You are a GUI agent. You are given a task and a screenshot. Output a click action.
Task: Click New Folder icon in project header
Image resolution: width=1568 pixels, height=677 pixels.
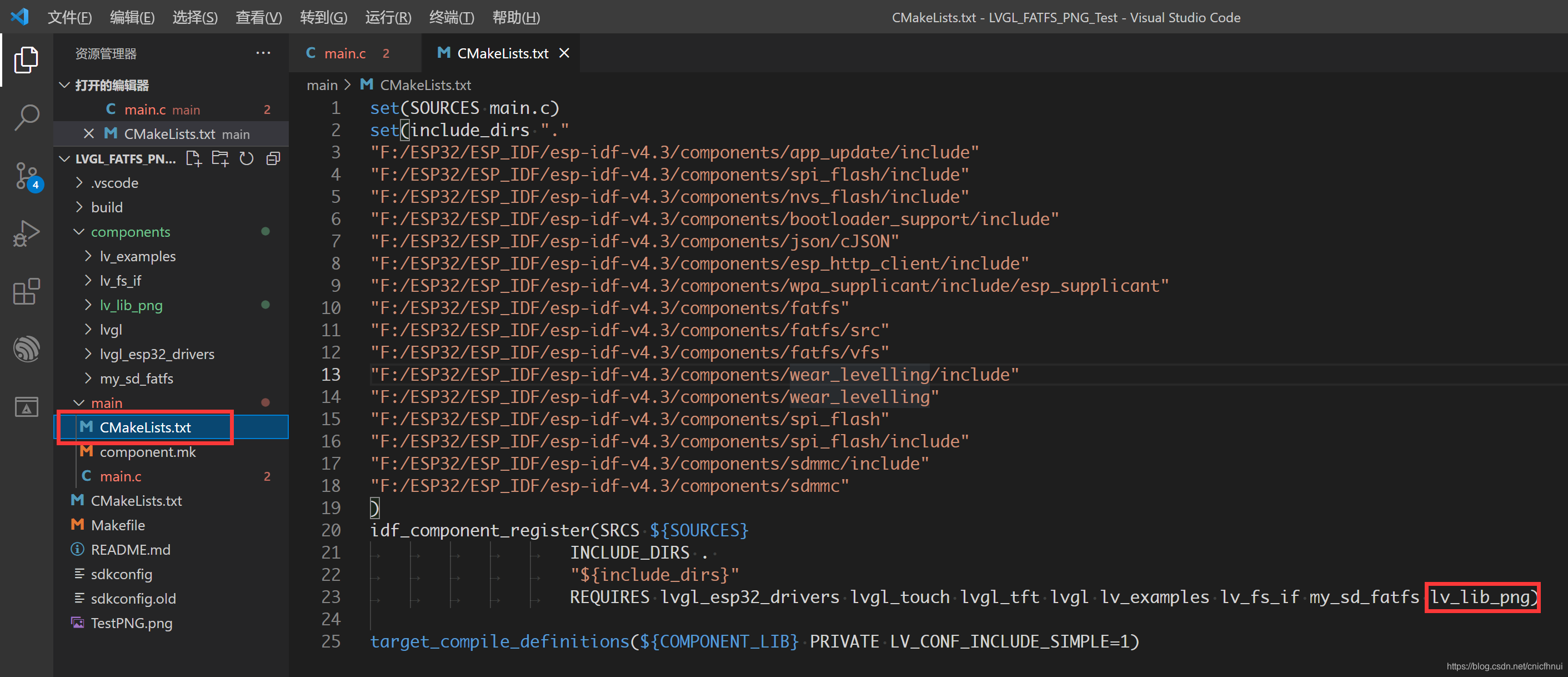220,158
